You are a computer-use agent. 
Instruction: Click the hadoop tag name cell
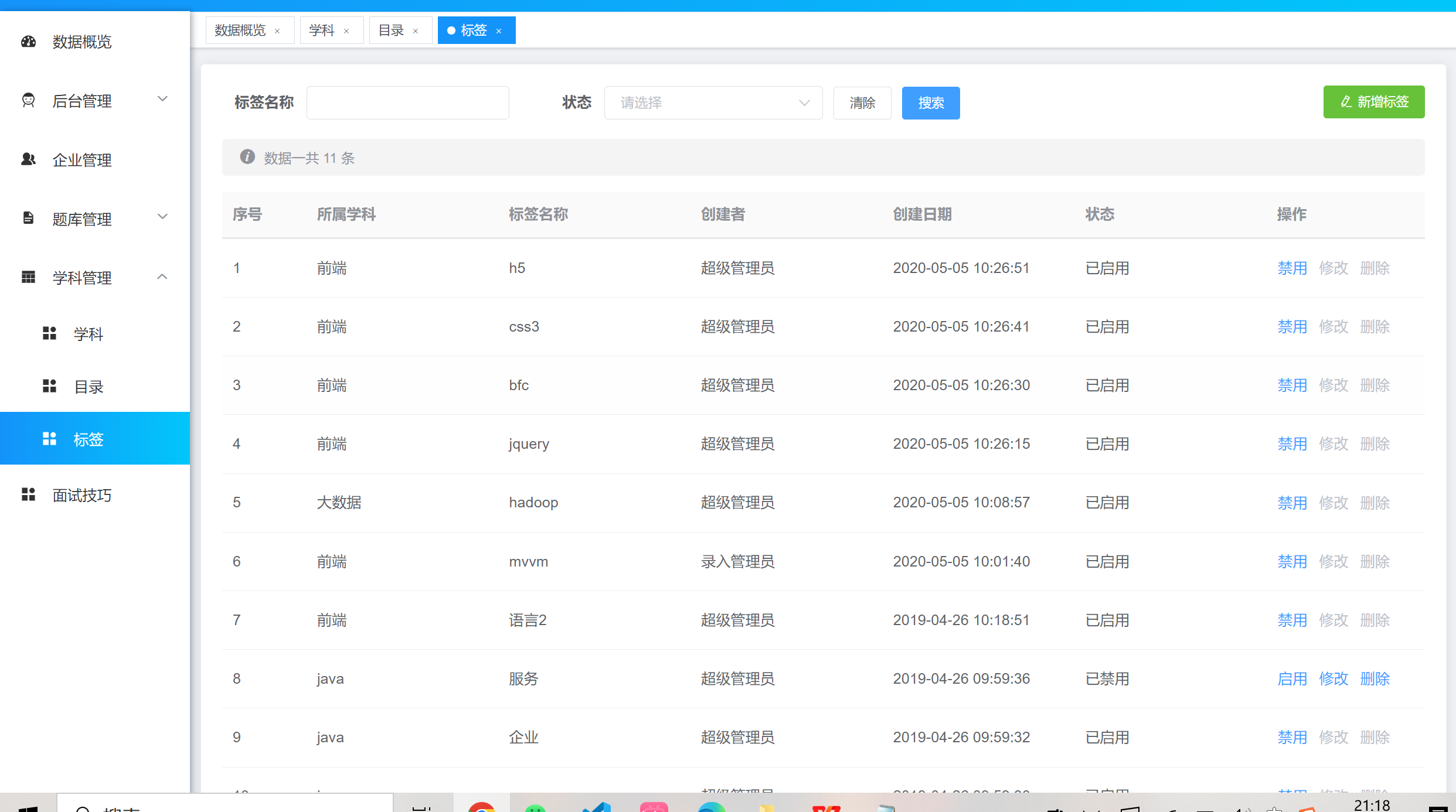pos(533,503)
